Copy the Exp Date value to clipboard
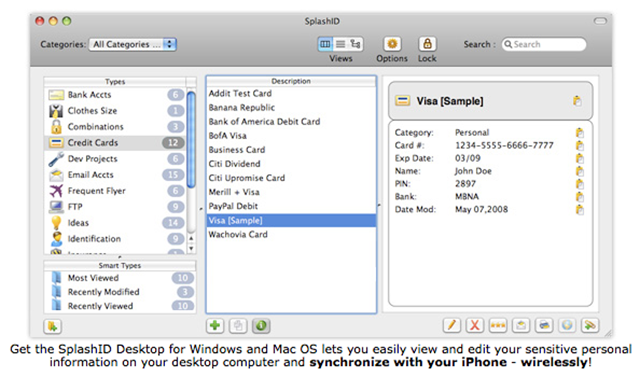The height and width of the screenshot is (377, 640). click(580, 158)
